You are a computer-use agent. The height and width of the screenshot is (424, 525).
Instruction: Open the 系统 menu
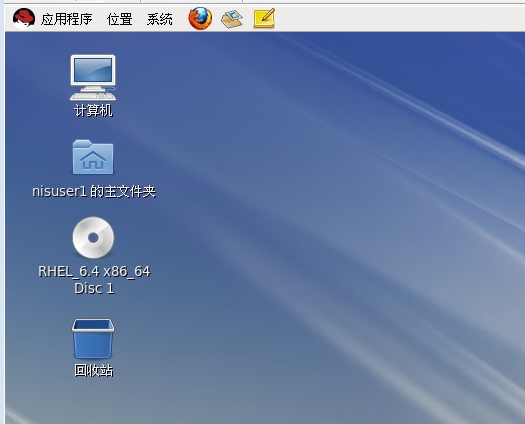pyautogui.click(x=160, y=19)
